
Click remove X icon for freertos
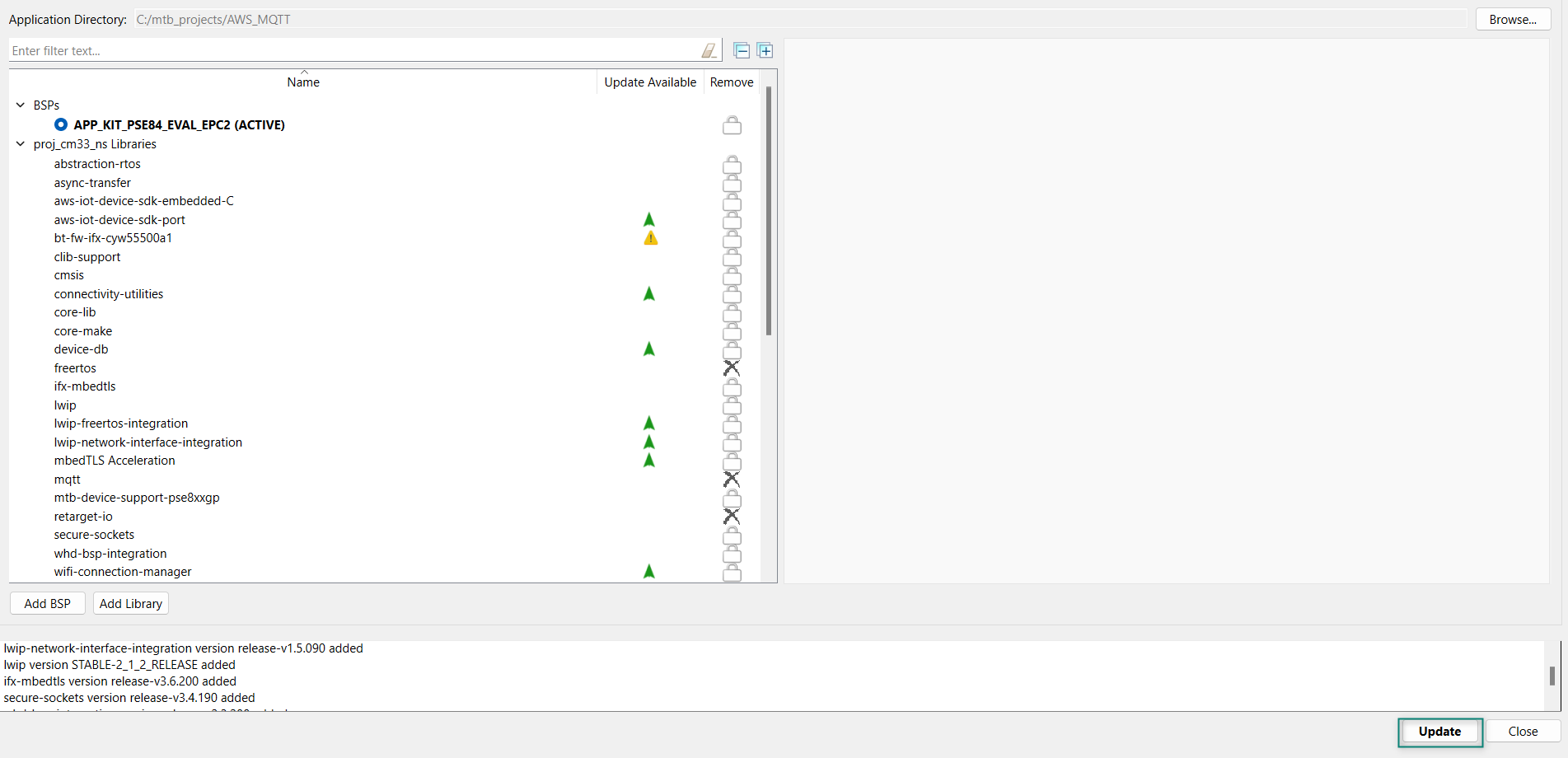coord(732,368)
